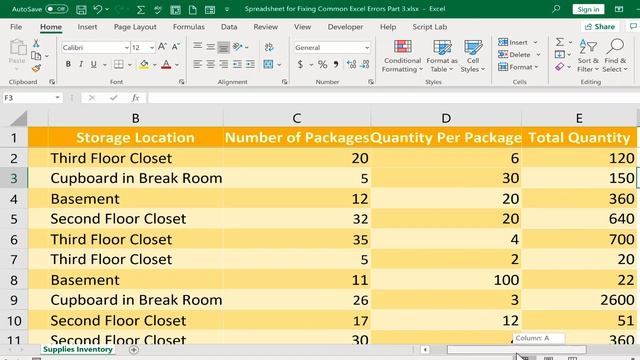Open the Undo history dropdown arrow

107,9
